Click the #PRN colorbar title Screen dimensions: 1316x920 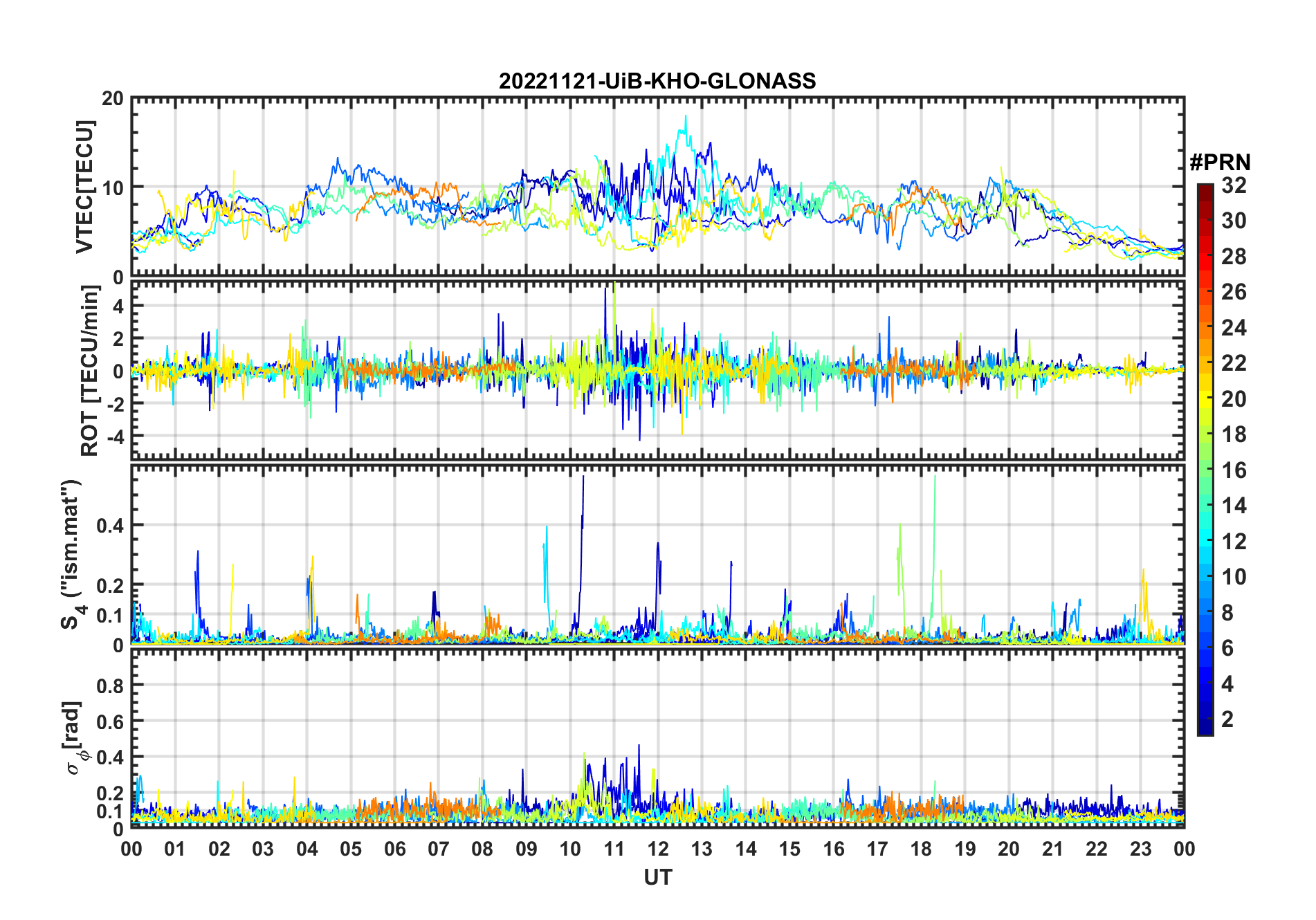click(x=1220, y=163)
